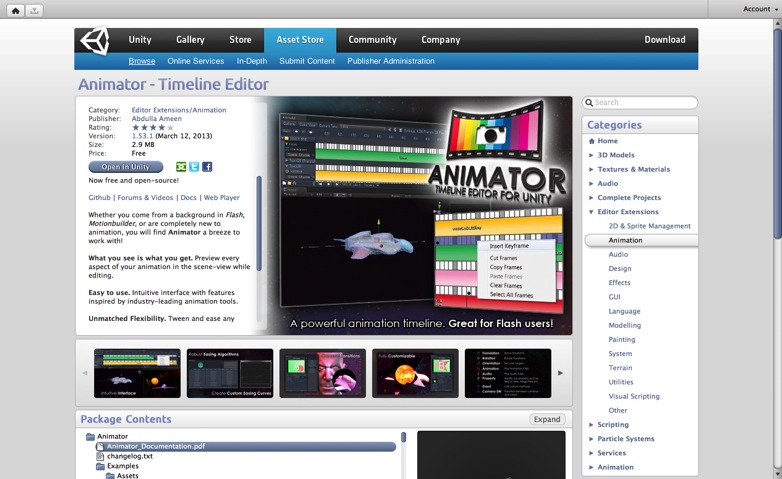Screen dimensions: 782x479
Task: Switch to the Community tab
Action: pyautogui.click(x=372, y=40)
